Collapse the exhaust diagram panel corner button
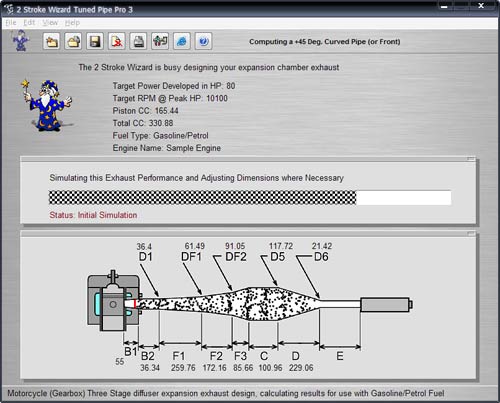This screenshot has height=403, width=500. (471, 234)
